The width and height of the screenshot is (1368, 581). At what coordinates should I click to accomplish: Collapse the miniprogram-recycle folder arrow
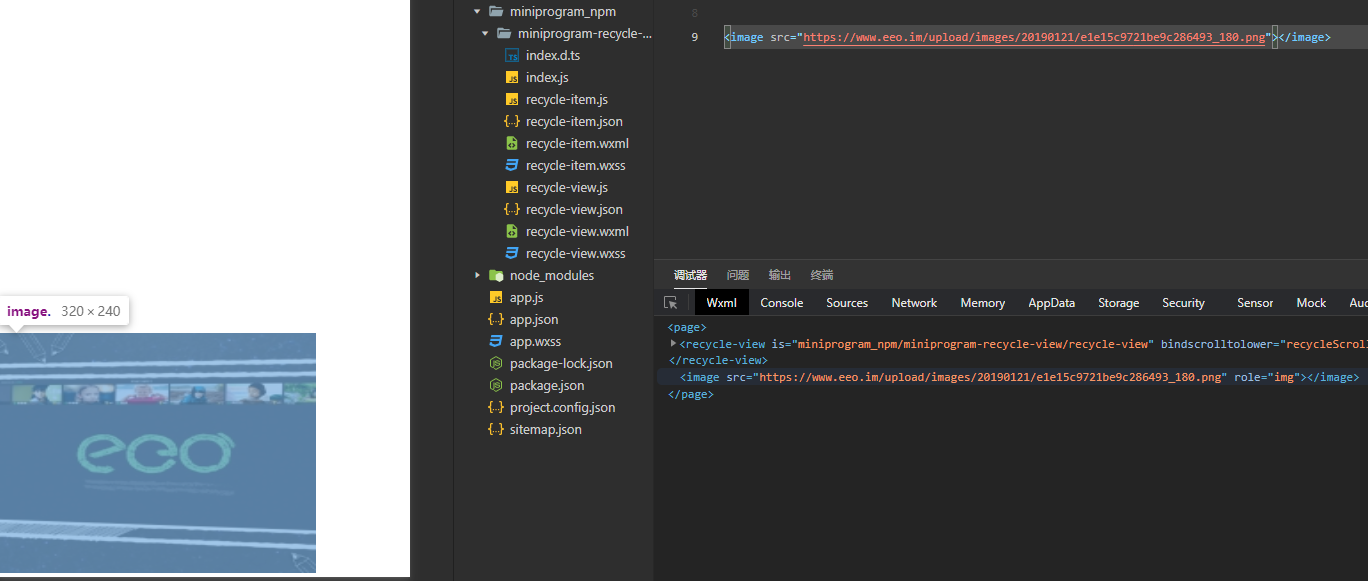486,34
